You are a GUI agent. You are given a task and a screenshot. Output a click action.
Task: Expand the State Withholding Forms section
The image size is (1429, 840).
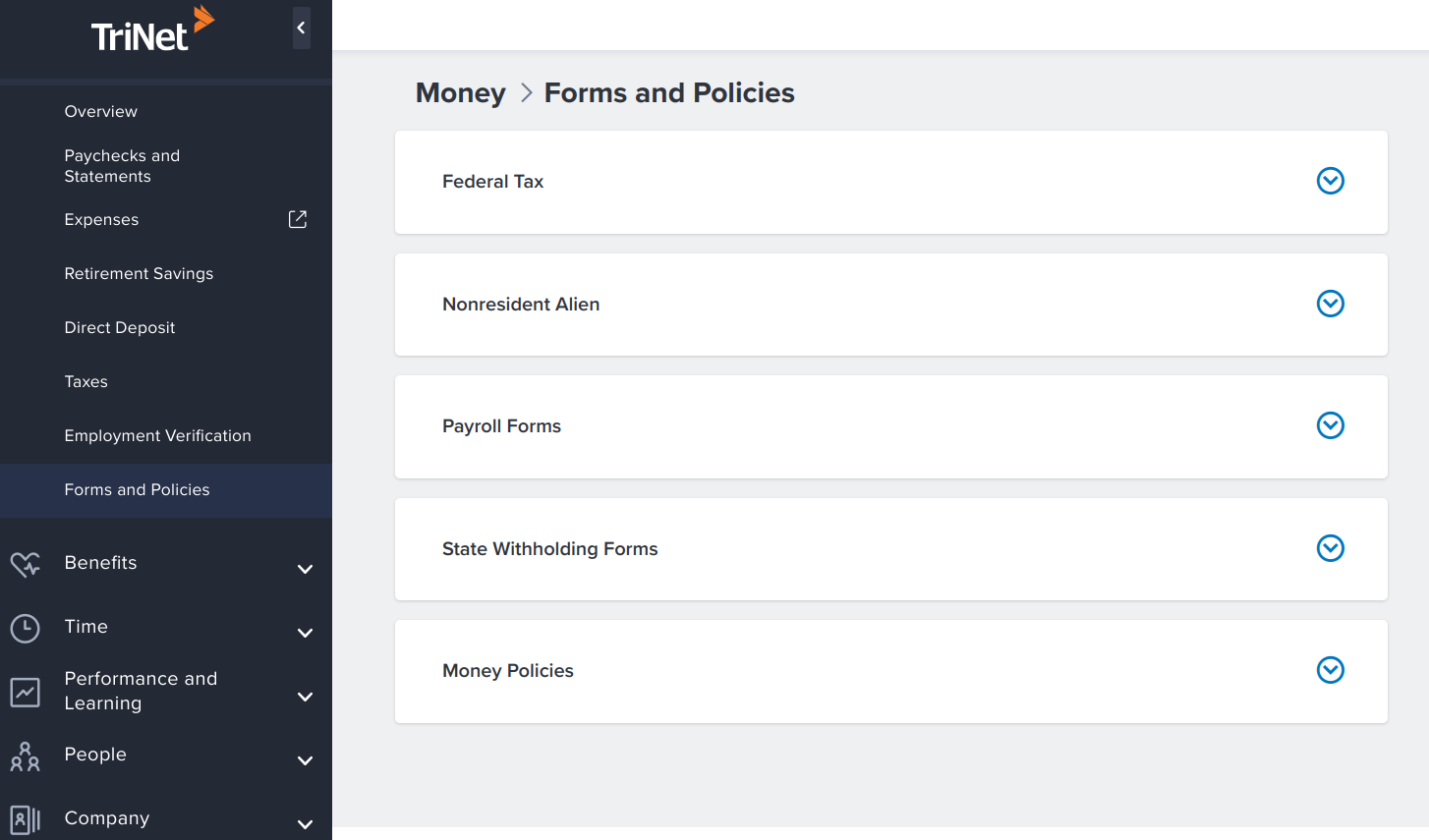point(1331,548)
